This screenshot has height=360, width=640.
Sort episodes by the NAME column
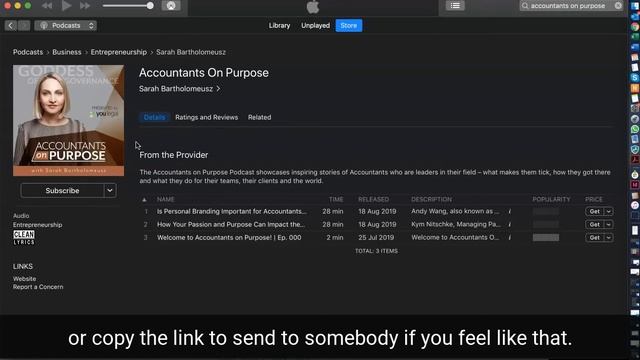[x=166, y=200]
